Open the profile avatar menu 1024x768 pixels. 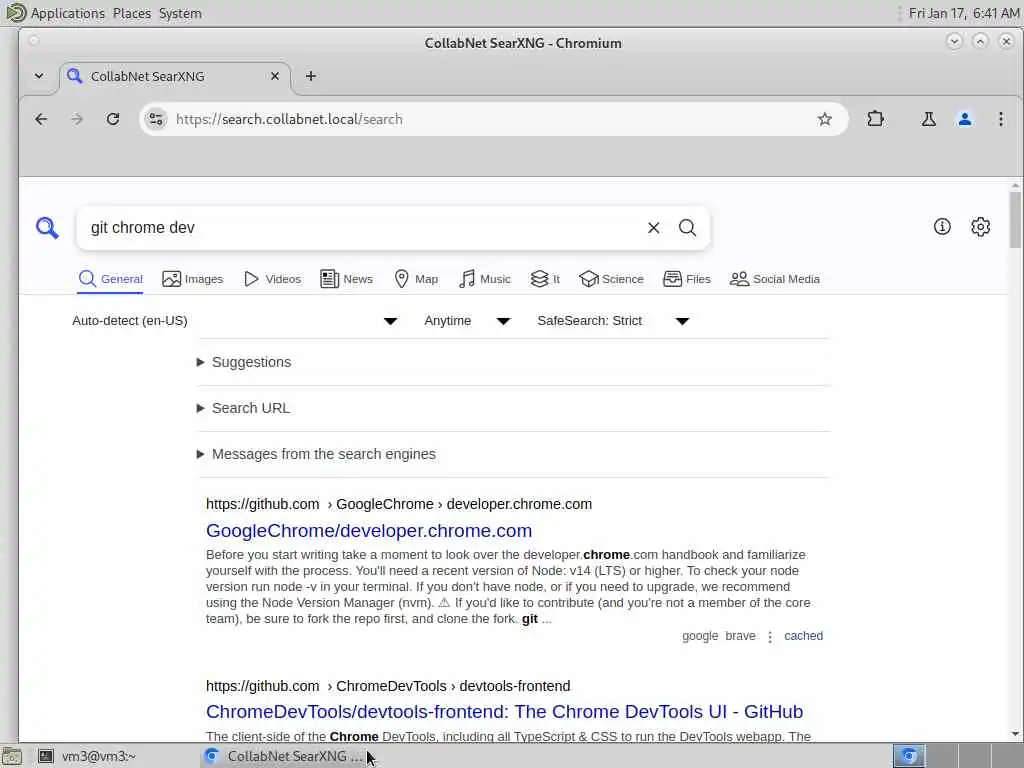coord(965,119)
